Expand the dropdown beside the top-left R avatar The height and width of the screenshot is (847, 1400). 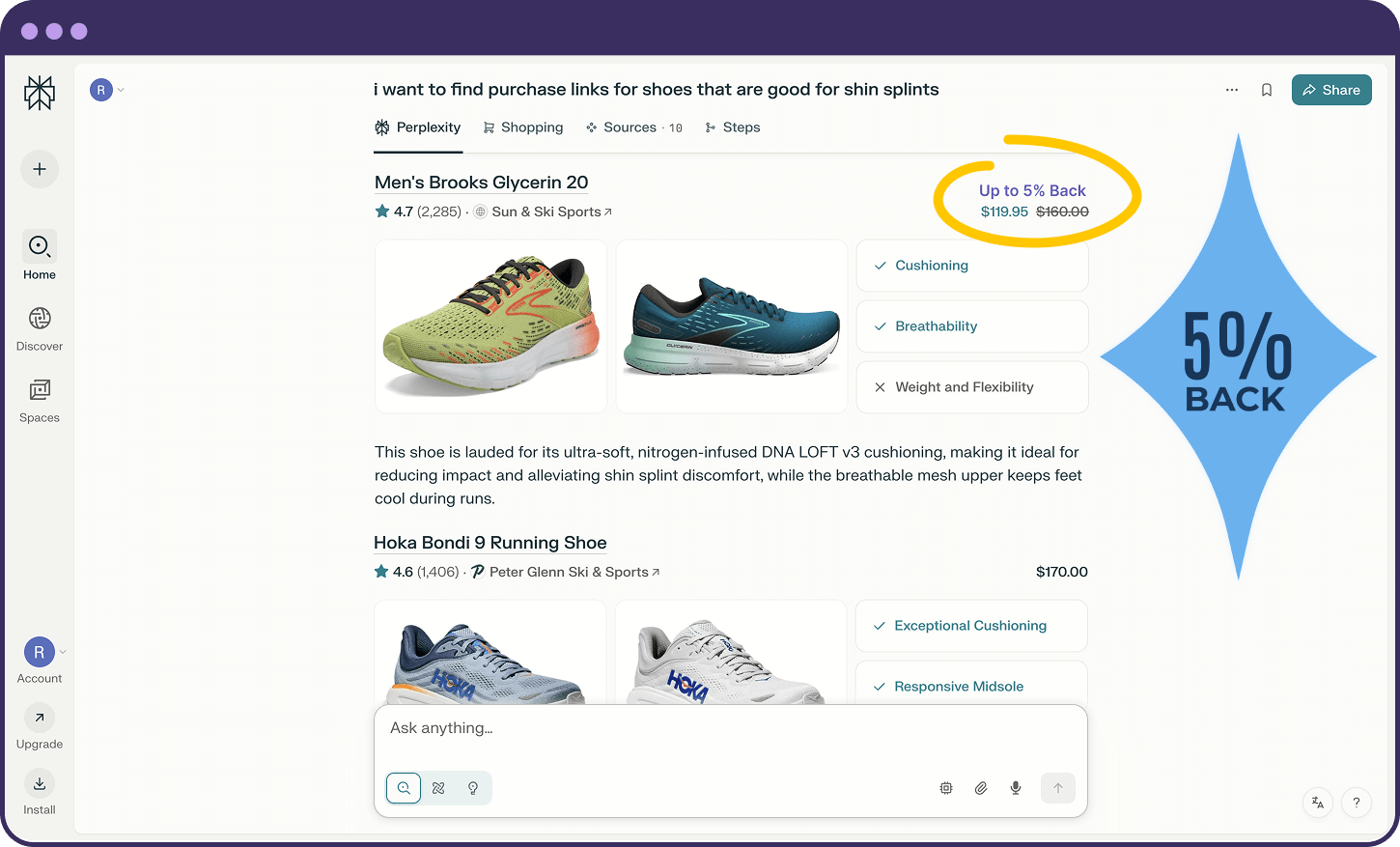(x=121, y=90)
